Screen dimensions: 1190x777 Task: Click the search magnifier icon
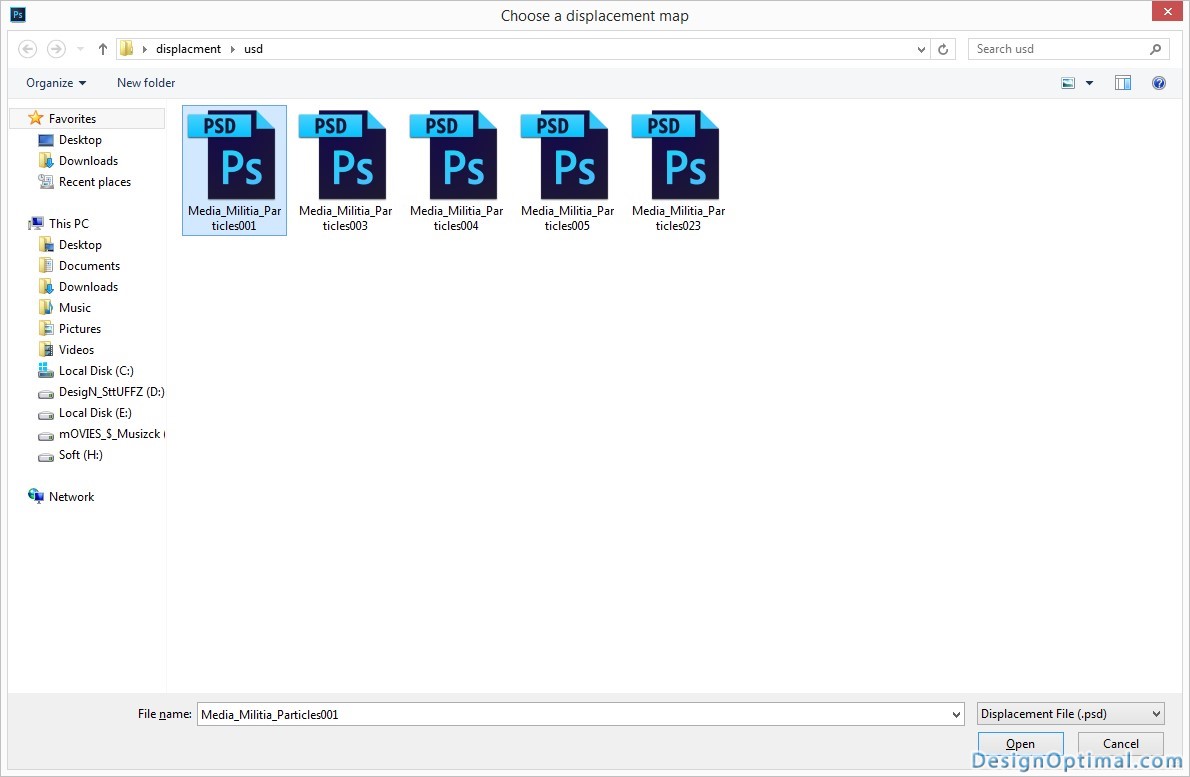1155,49
